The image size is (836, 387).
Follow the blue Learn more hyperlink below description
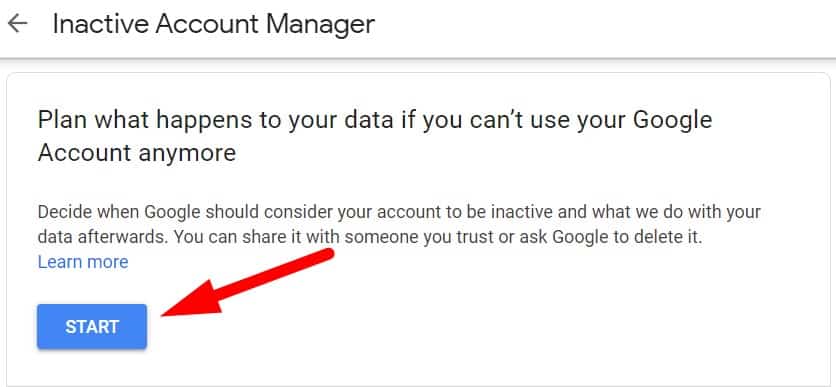83,262
